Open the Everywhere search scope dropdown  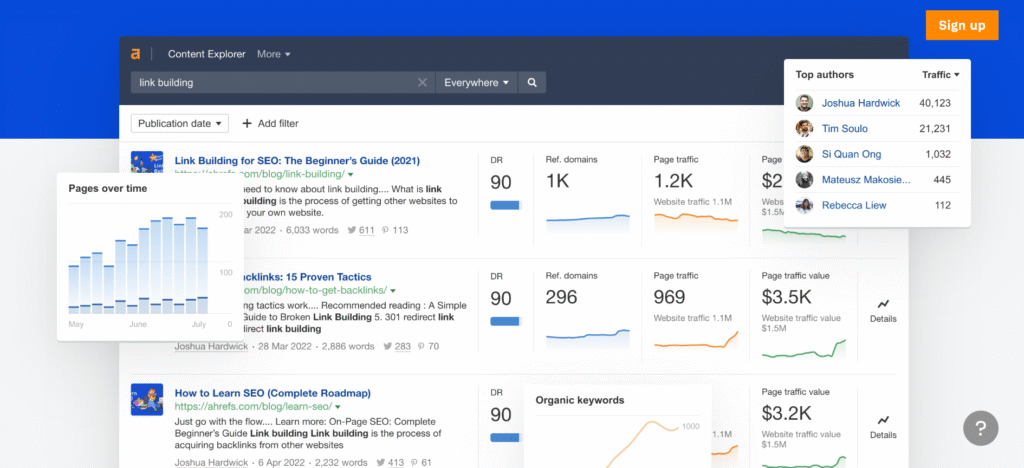[476, 82]
